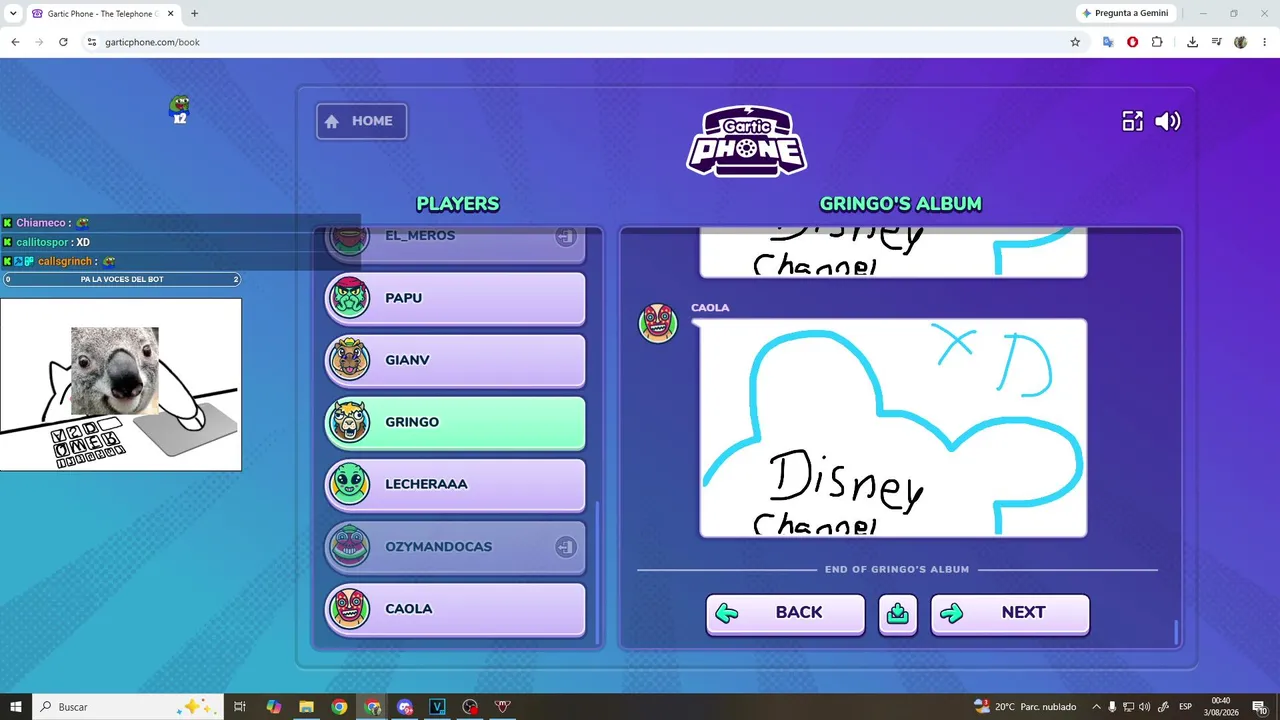Go BACK to the previous album
Viewport: 1280px width, 720px height.
[785, 614]
